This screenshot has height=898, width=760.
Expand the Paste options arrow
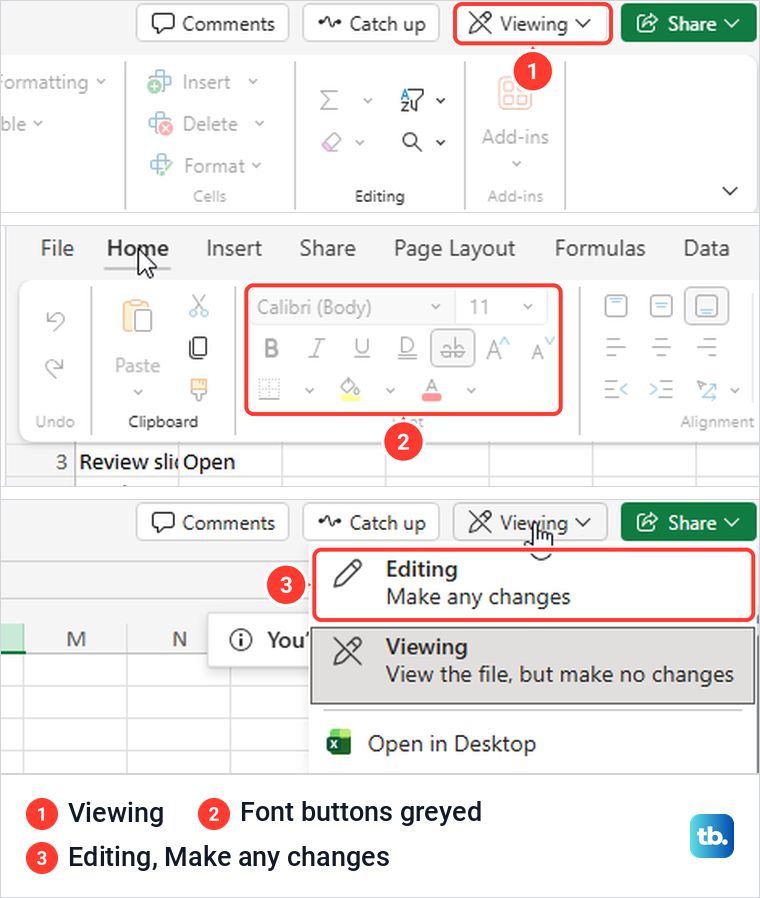point(137,392)
